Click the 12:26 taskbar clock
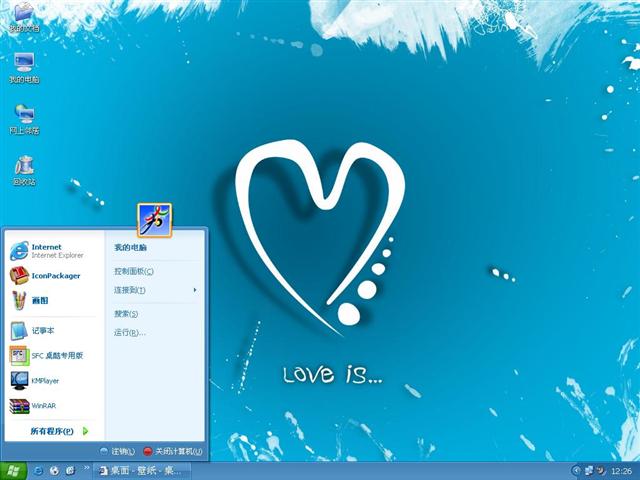This screenshot has width=640, height=480. tap(621, 471)
